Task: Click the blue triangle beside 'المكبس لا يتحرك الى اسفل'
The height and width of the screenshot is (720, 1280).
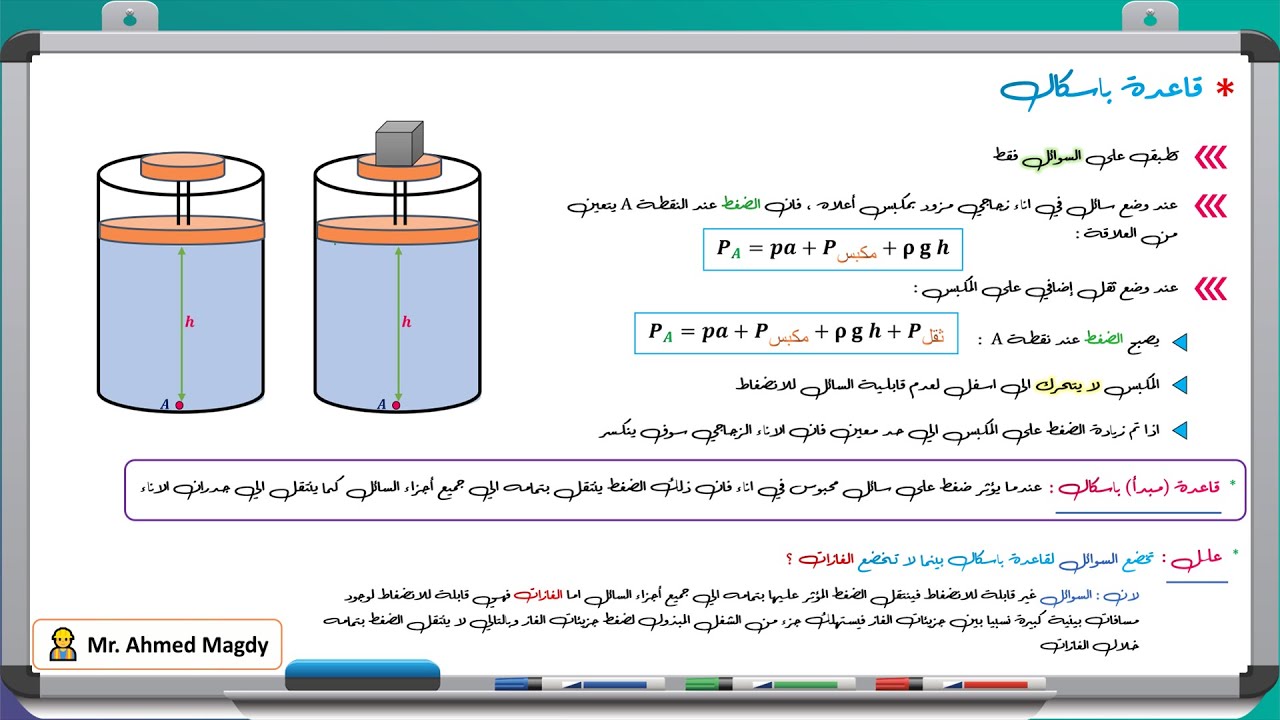Action: click(x=1180, y=385)
